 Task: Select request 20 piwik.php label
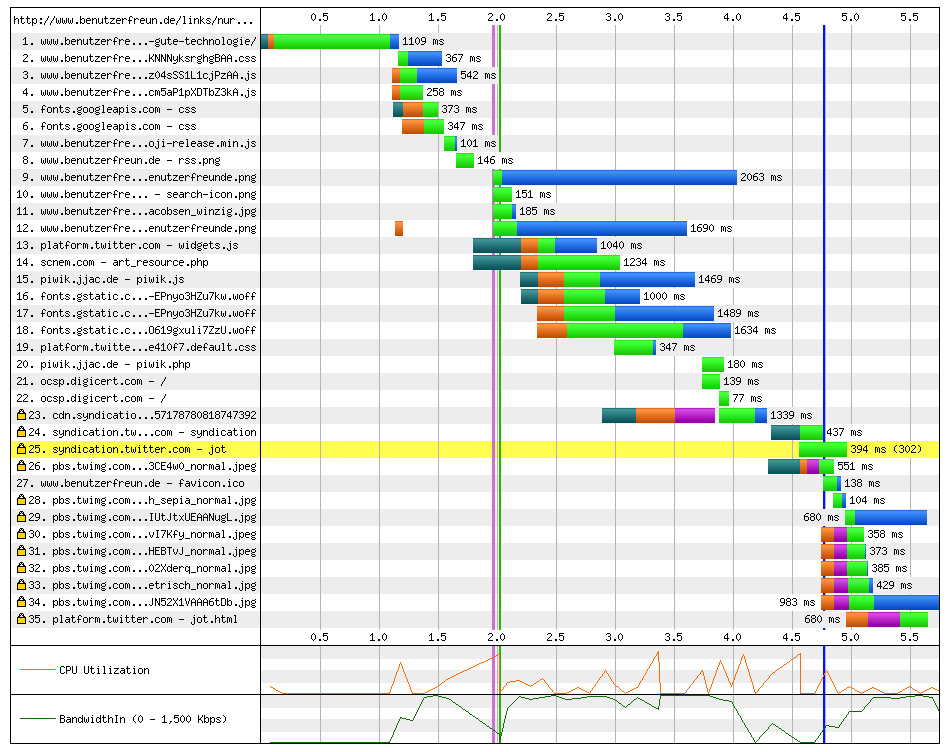click(x=103, y=364)
